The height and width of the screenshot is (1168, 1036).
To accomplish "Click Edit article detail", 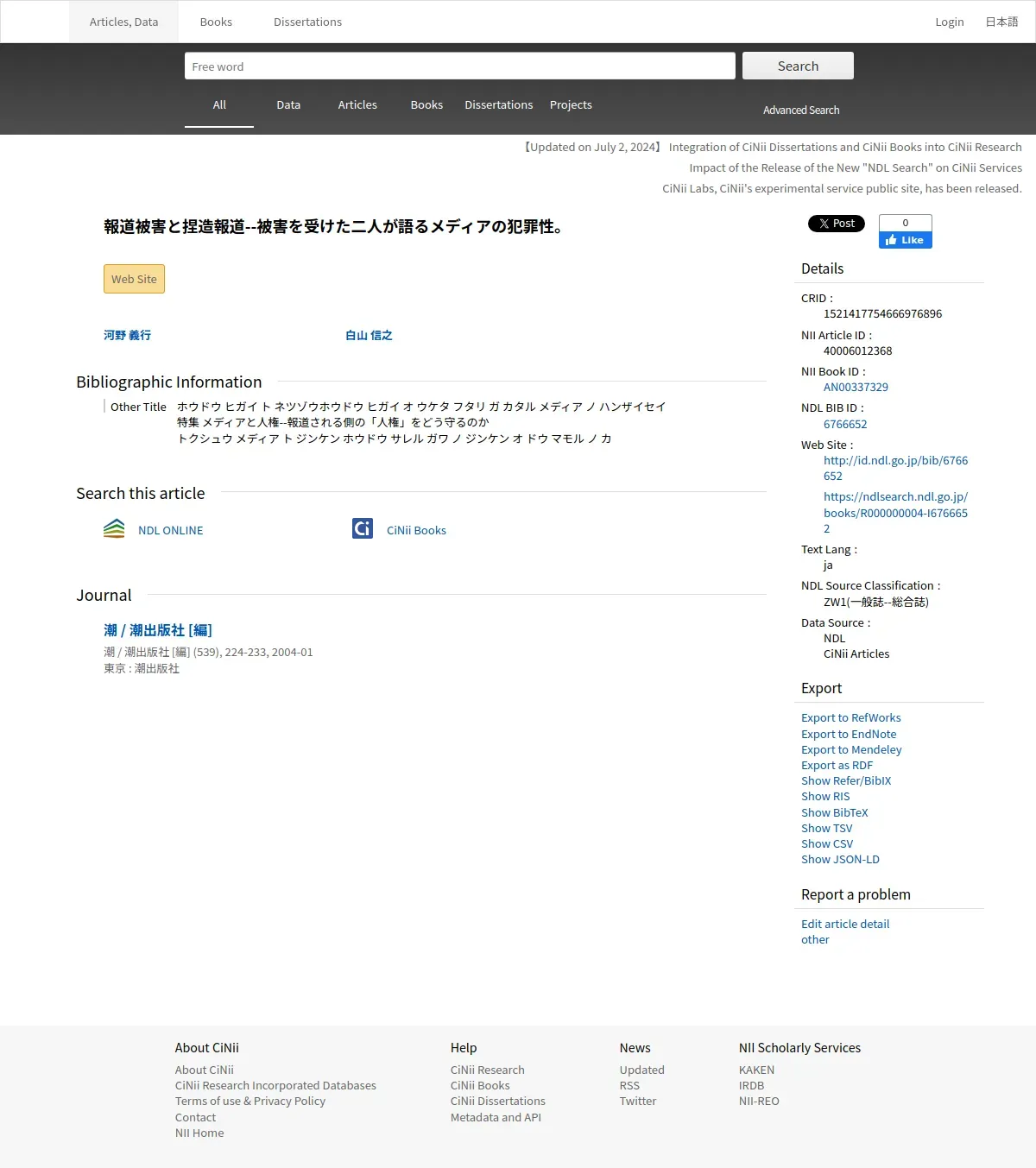I will (845, 924).
